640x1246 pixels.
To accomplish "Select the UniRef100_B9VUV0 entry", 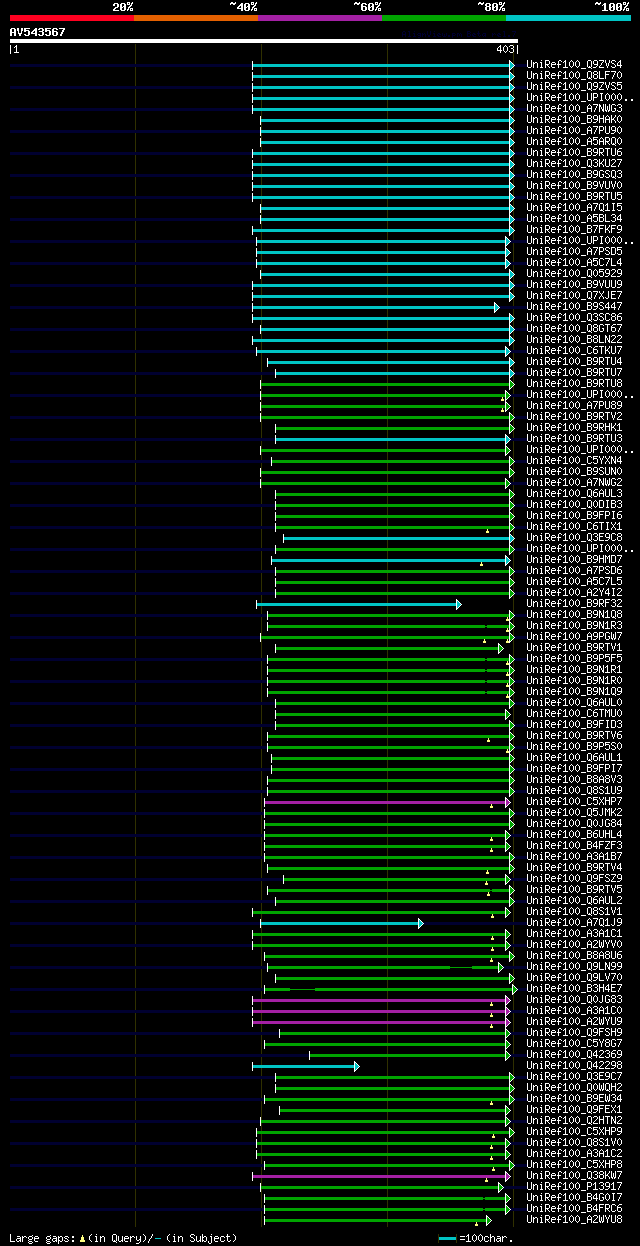I will point(574,185).
